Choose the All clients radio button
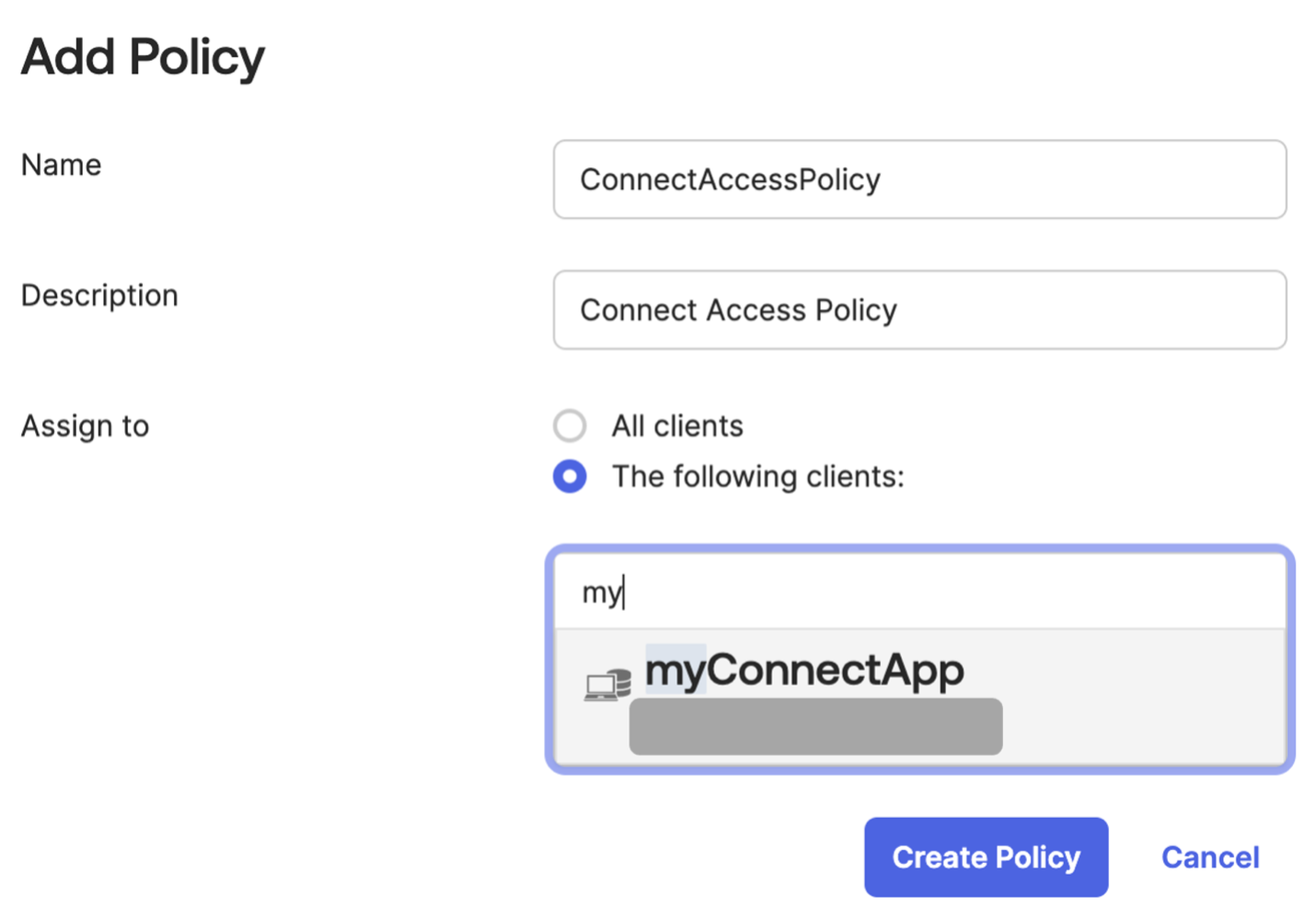The width and height of the screenshot is (1316, 907). tap(570, 426)
